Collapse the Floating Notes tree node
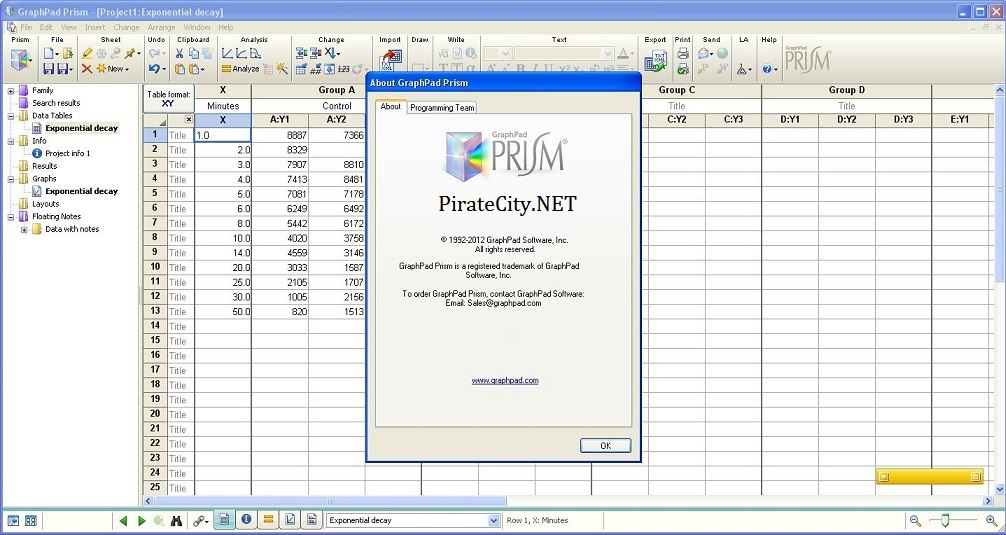1006x535 pixels. point(11,216)
